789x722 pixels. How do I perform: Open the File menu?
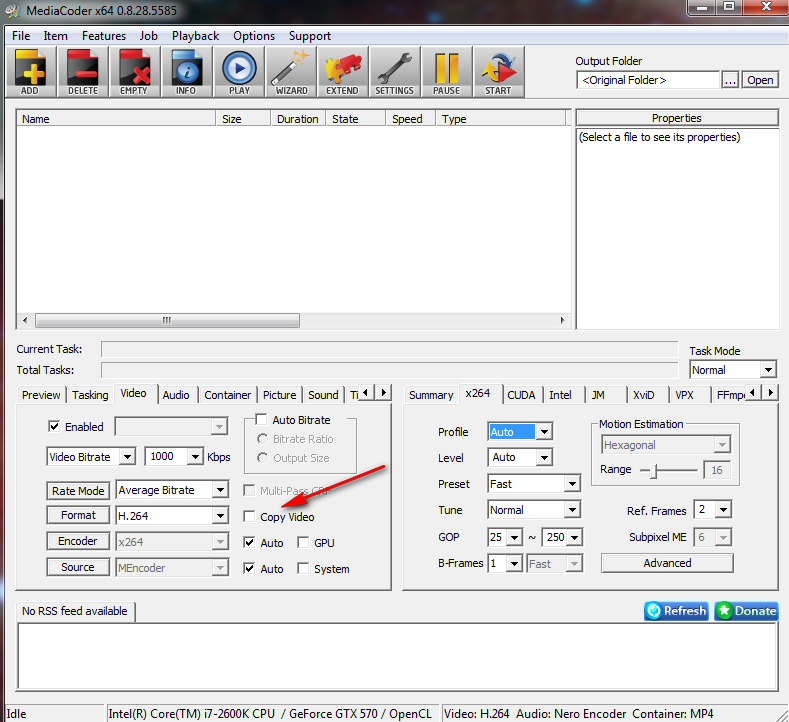21,36
